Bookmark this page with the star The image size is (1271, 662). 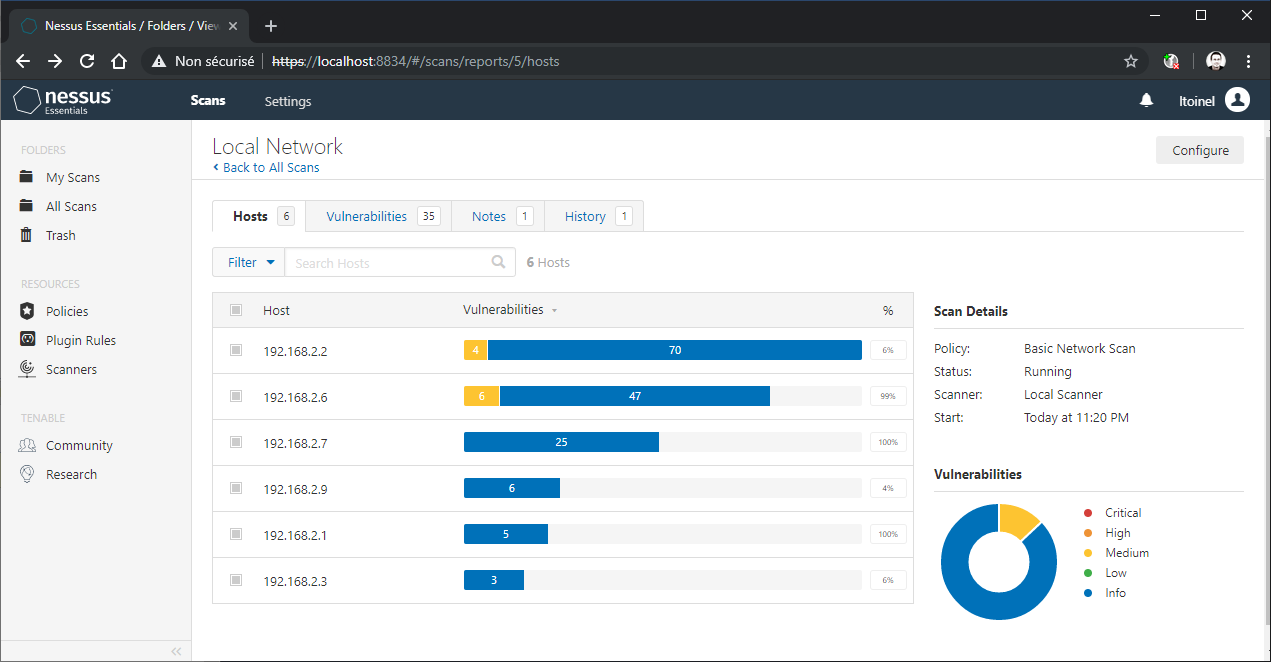(x=1131, y=61)
